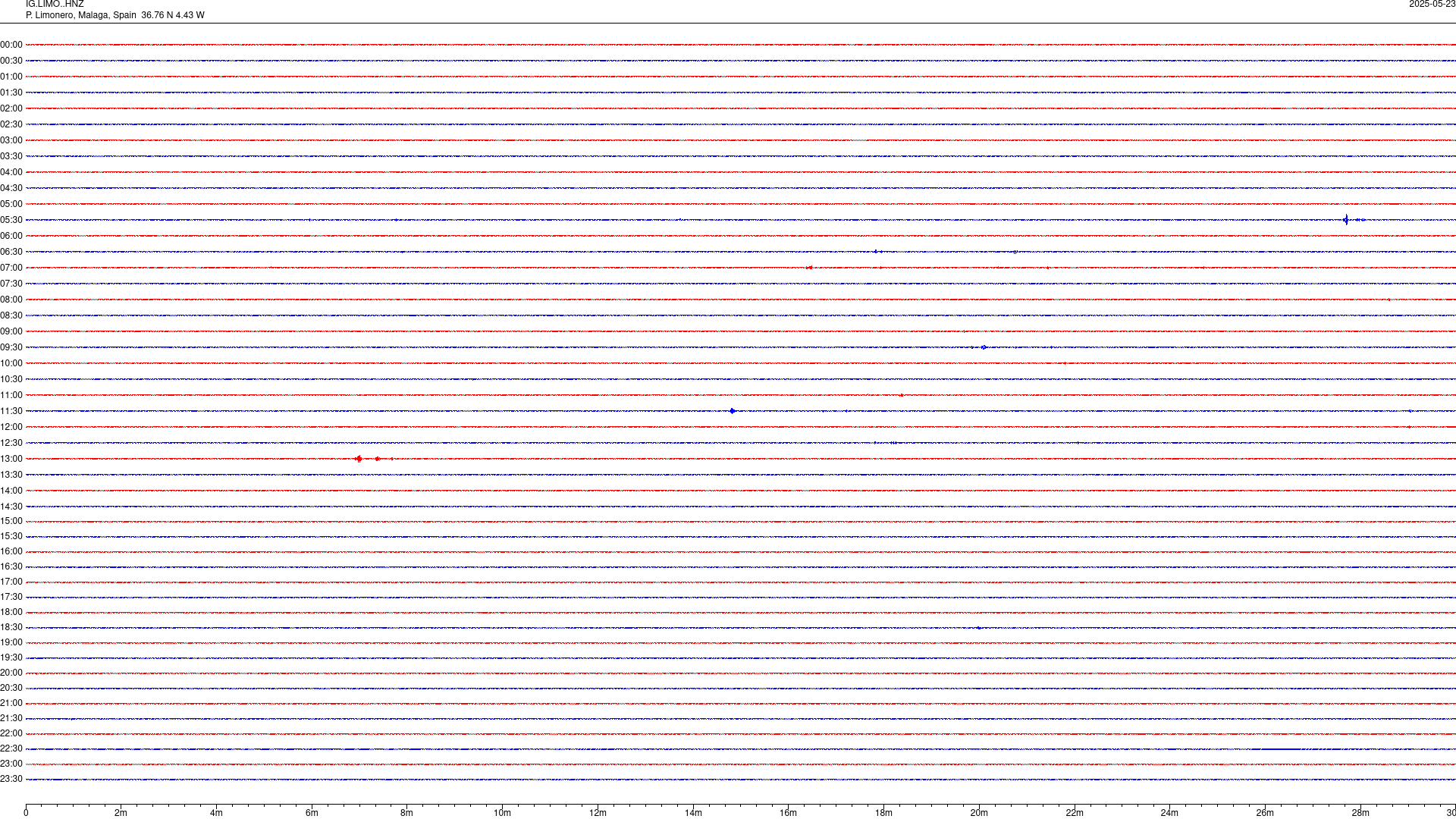Click the date label 2025-05-23
The image size is (1456, 819).
pyautogui.click(x=1432, y=5)
